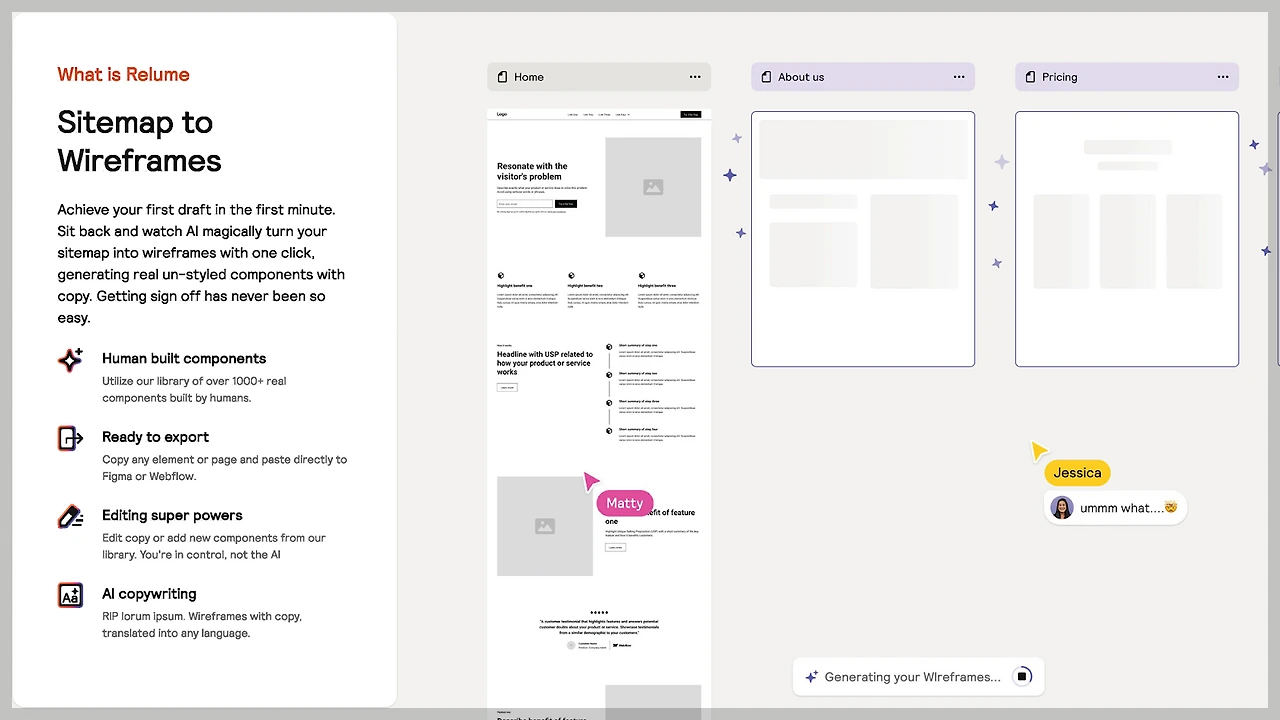Click the page icon on the Home tab
Viewport: 1280px width, 720px height.
click(x=503, y=77)
